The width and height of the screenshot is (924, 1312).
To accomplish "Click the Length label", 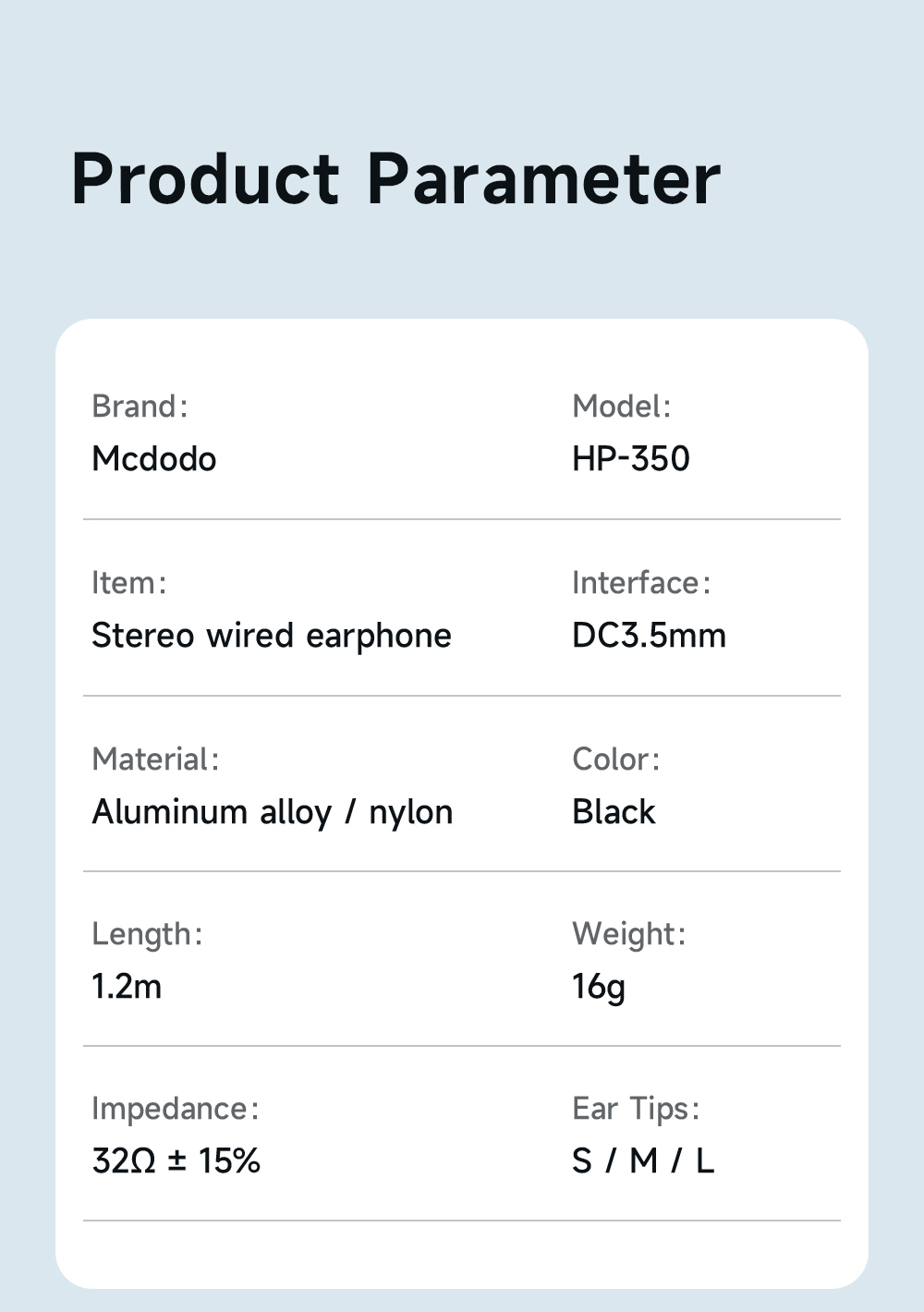I will (147, 934).
